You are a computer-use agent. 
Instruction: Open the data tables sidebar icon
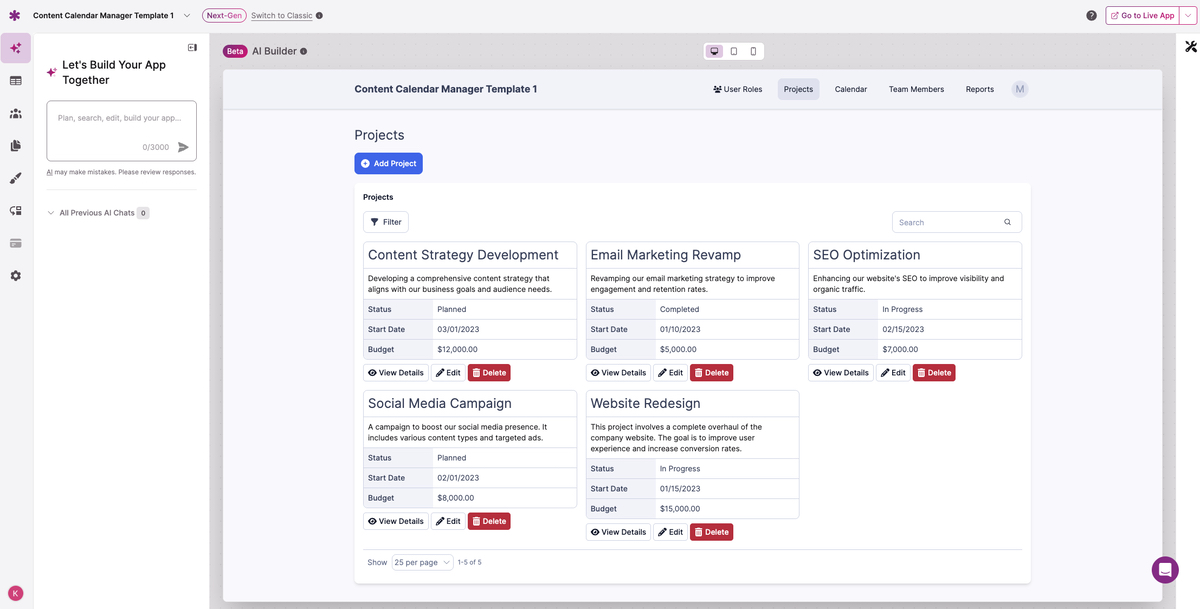point(16,81)
